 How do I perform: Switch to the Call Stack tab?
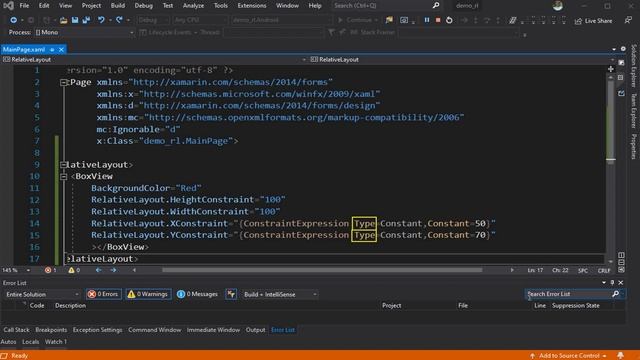[x=16, y=330]
